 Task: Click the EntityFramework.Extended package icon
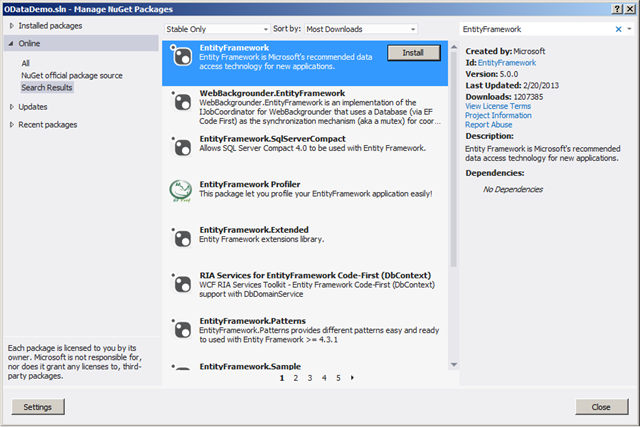181,238
